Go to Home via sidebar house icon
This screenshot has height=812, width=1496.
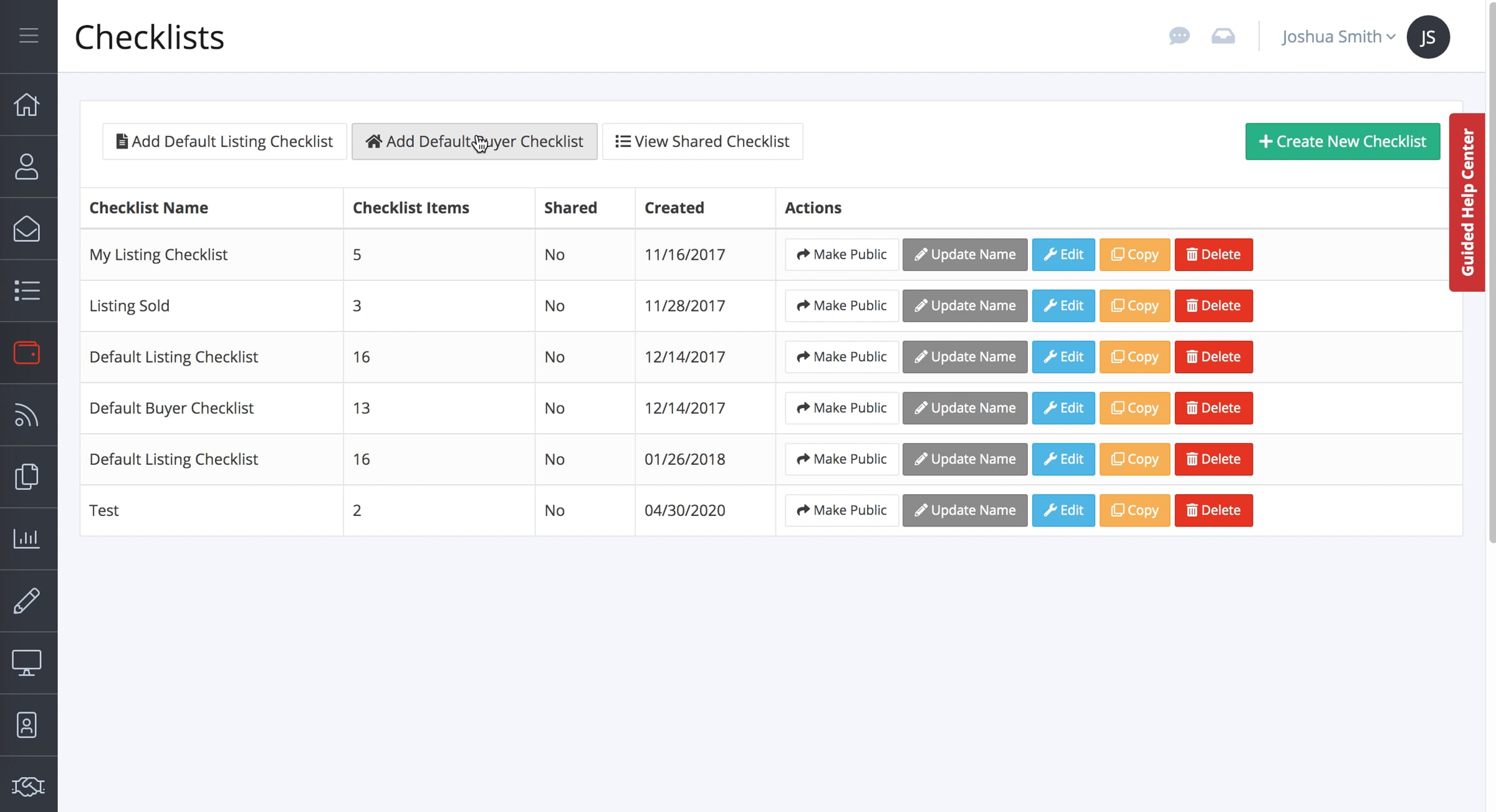tap(27, 105)
